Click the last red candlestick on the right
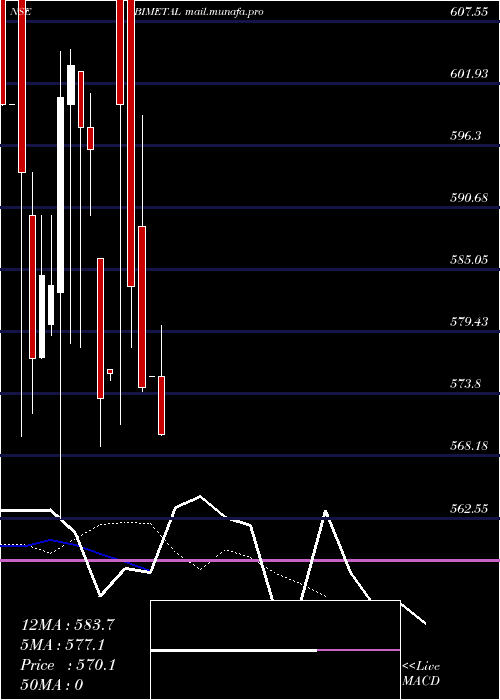500x700 pixels. coord(162,405)
